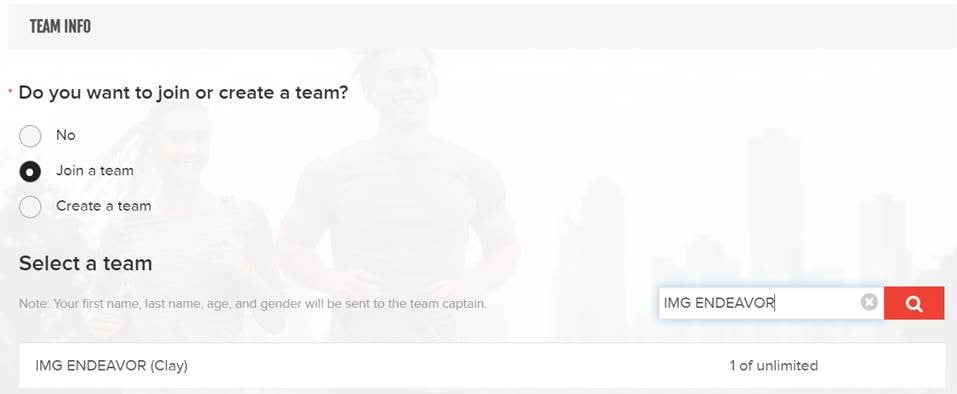Click the TEAM INFO section header
This screenshot has height=394, width=957.
tap(60, 27)
